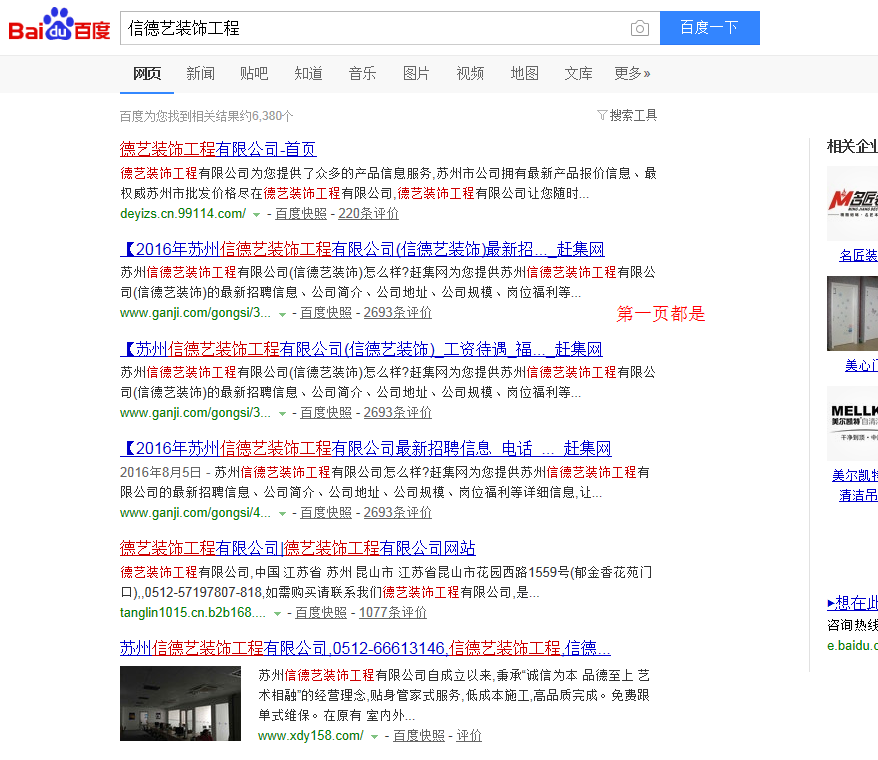This screenshot has height=760, width=878.
Task: Click the www.xdy158.com/ green URL
Action: 311,736
